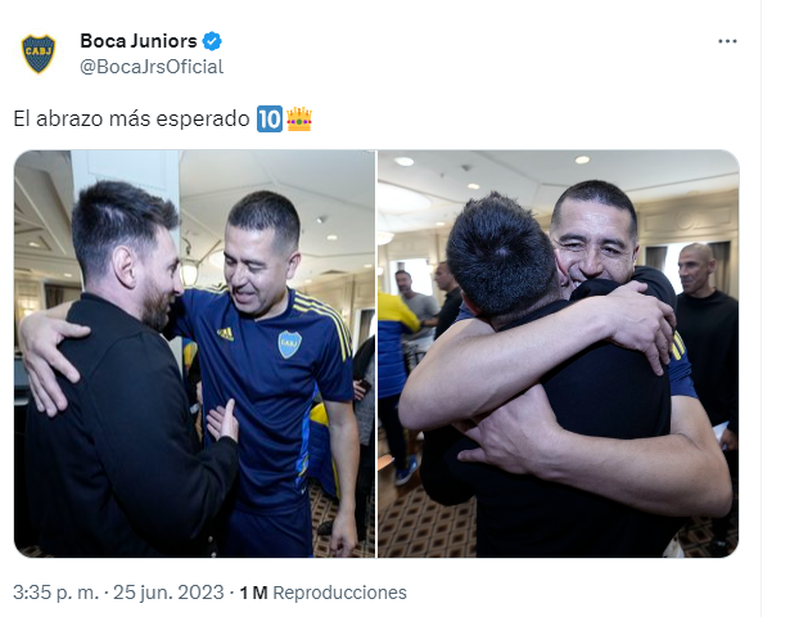The width and height of the screenshot is (790, 617).
Task: Select the tweet text El abrazo más esperado
Action: (x=131, y=119)
